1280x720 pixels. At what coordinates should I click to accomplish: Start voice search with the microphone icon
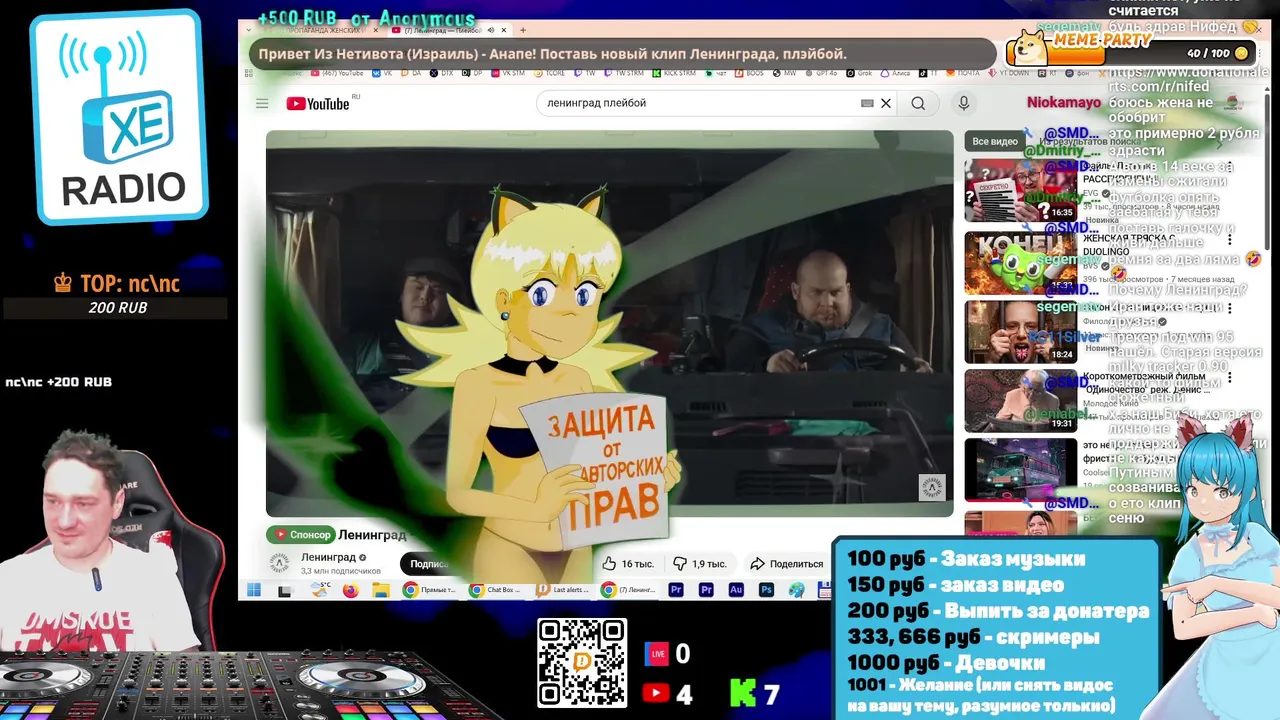coord(964,103)
